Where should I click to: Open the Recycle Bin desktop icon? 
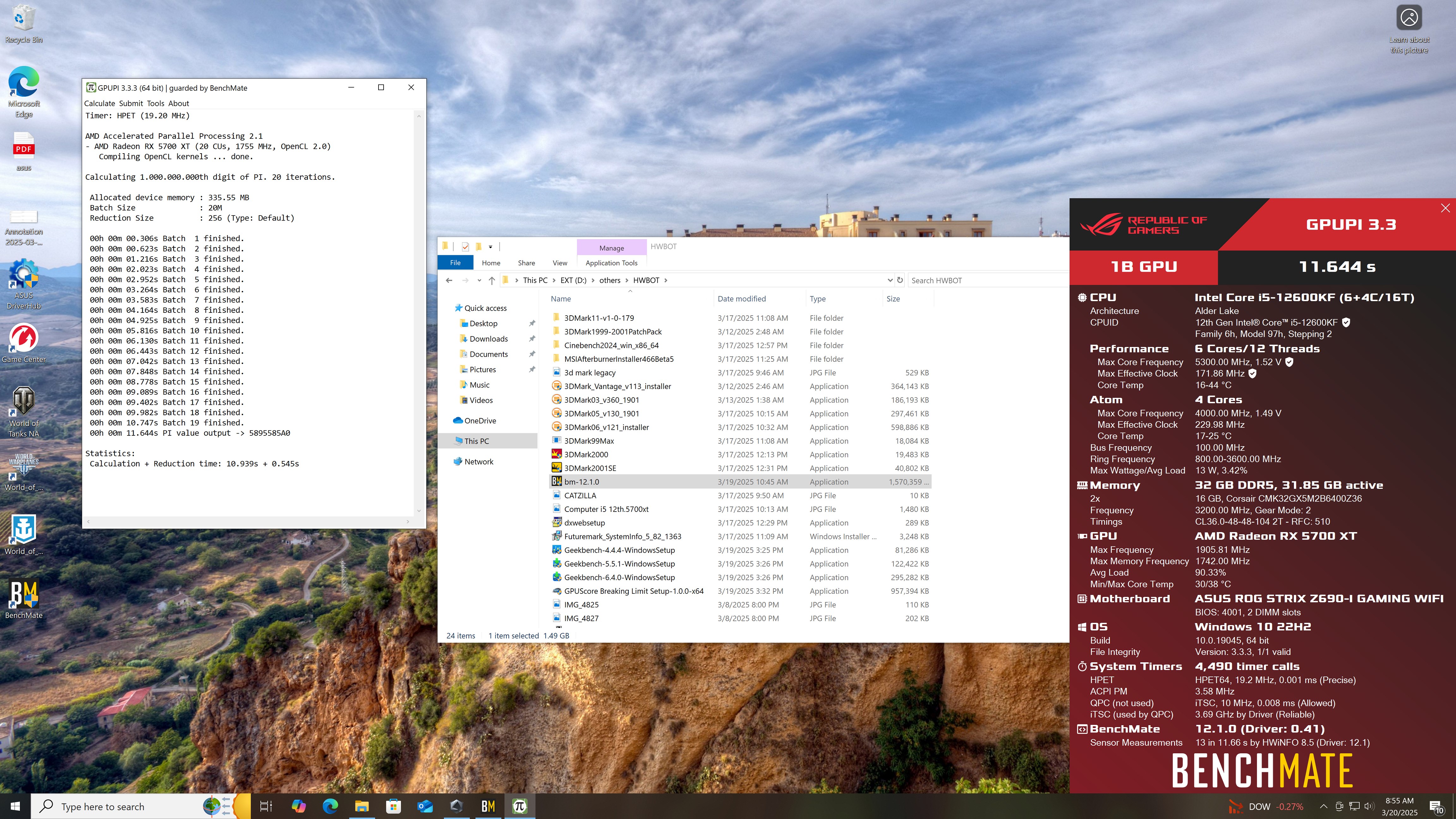(23, 24)
